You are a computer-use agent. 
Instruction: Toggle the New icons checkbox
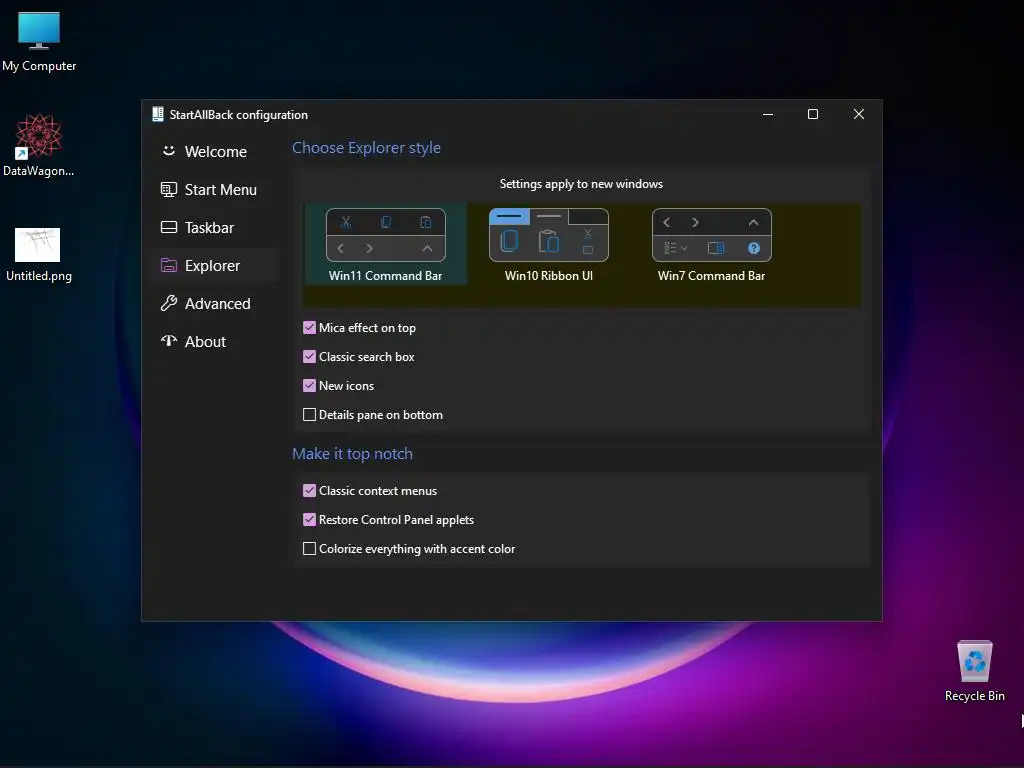(310, 385)
